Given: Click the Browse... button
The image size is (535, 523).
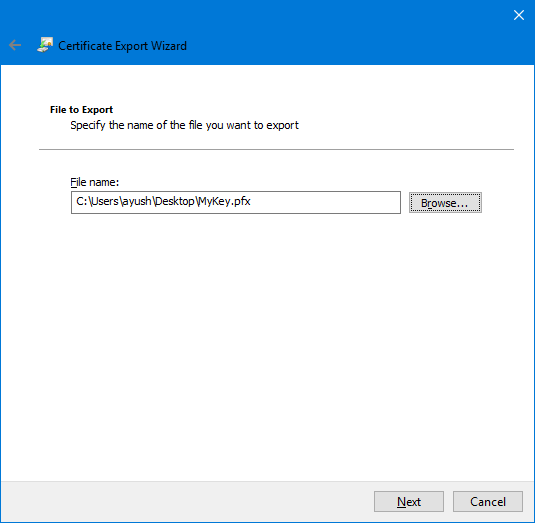Looking at the screenshot, I should (445, 203).
